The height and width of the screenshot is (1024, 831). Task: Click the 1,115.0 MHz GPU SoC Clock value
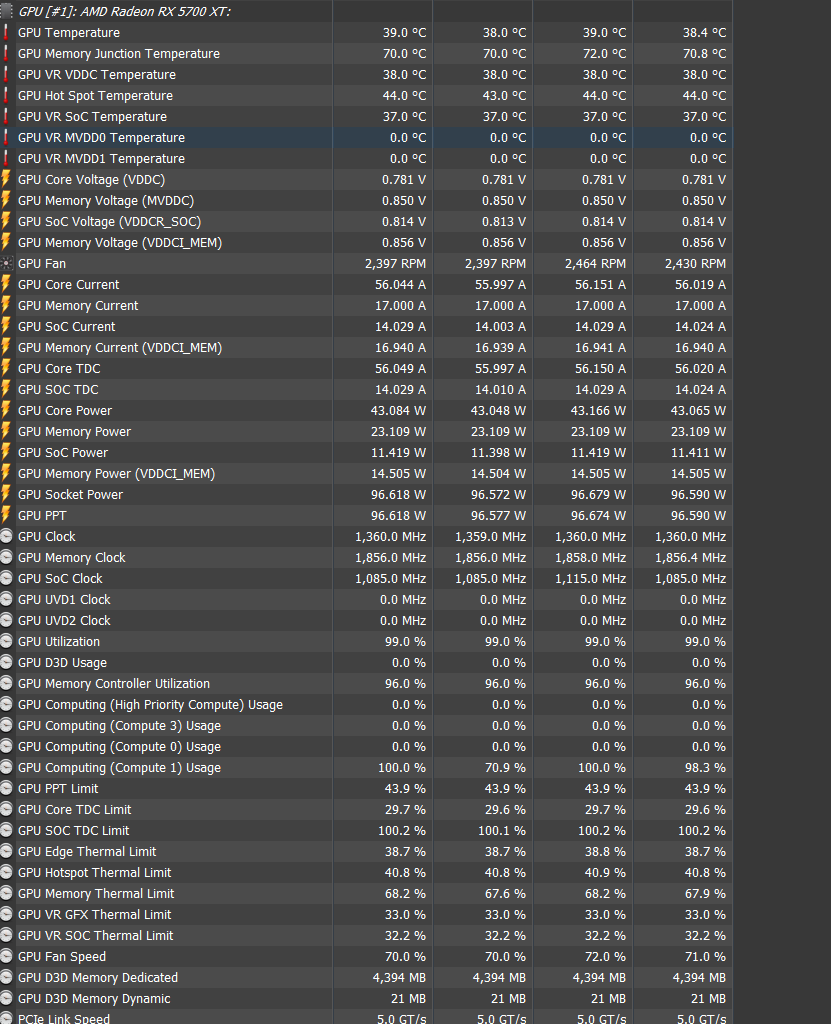click(x=591, y=579)
